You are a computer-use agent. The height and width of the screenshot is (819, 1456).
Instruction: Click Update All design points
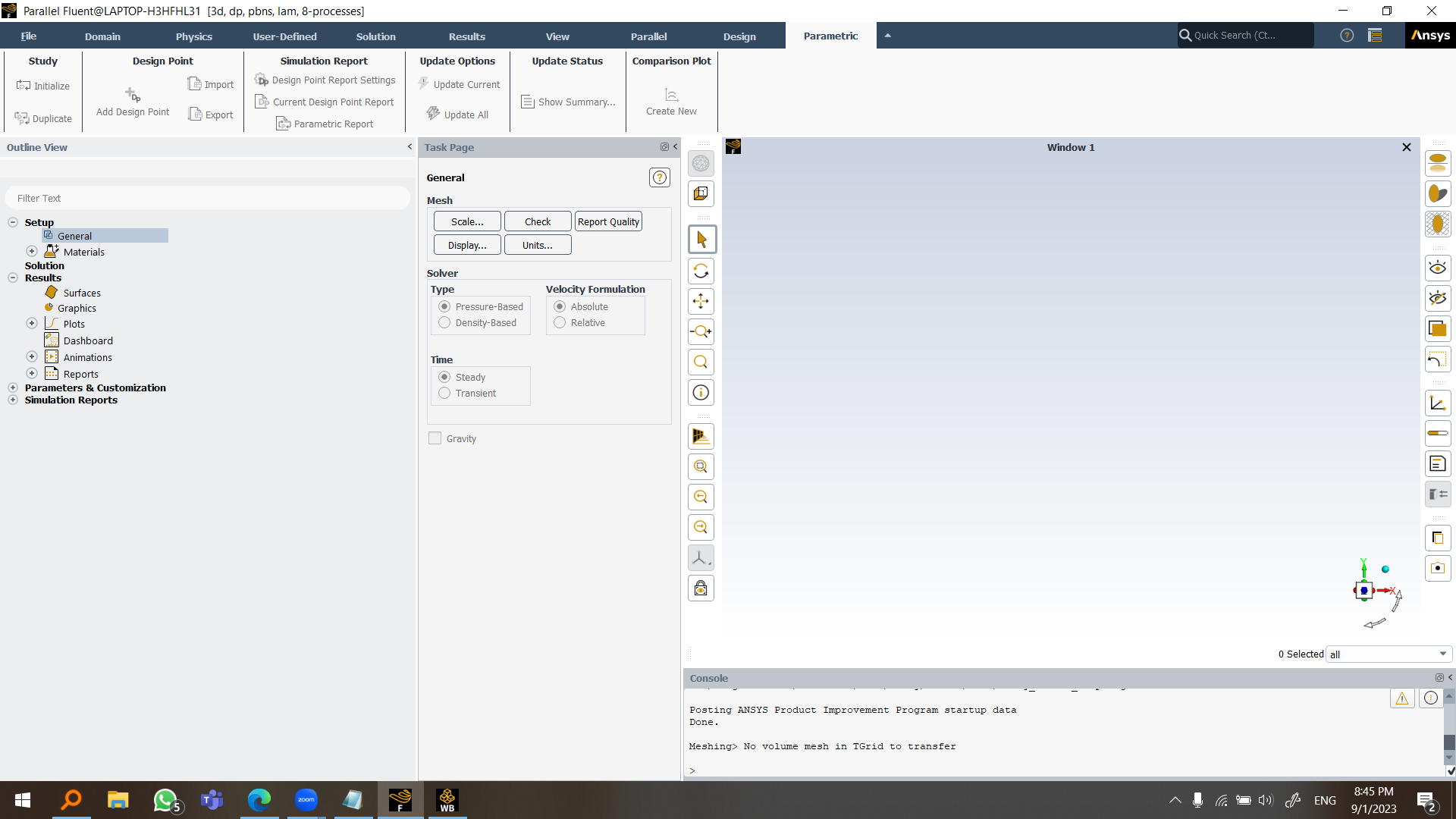(457, 115)
